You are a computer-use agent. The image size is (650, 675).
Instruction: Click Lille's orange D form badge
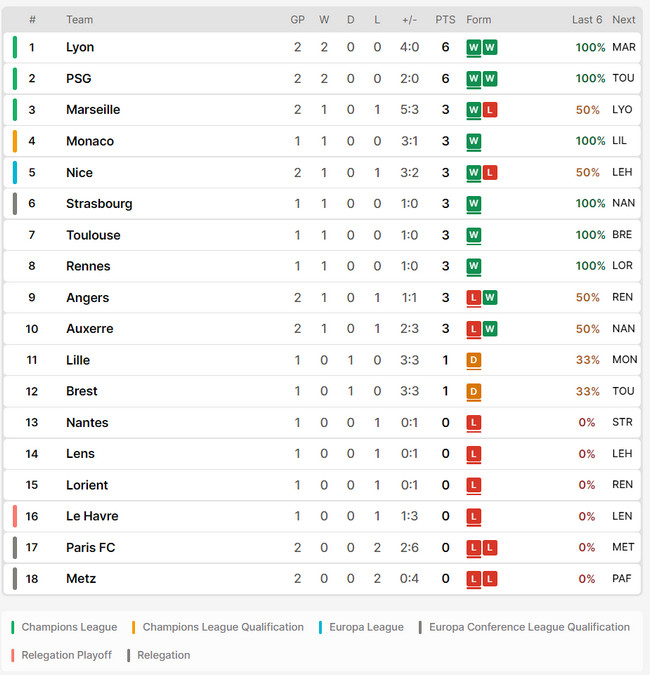474,360
